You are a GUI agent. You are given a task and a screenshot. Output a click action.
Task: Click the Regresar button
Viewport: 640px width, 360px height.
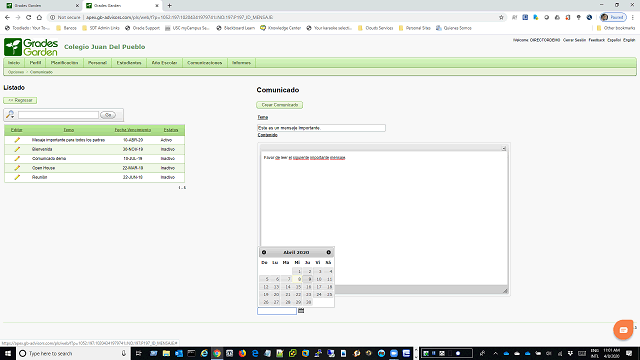(x=20, y=100)
